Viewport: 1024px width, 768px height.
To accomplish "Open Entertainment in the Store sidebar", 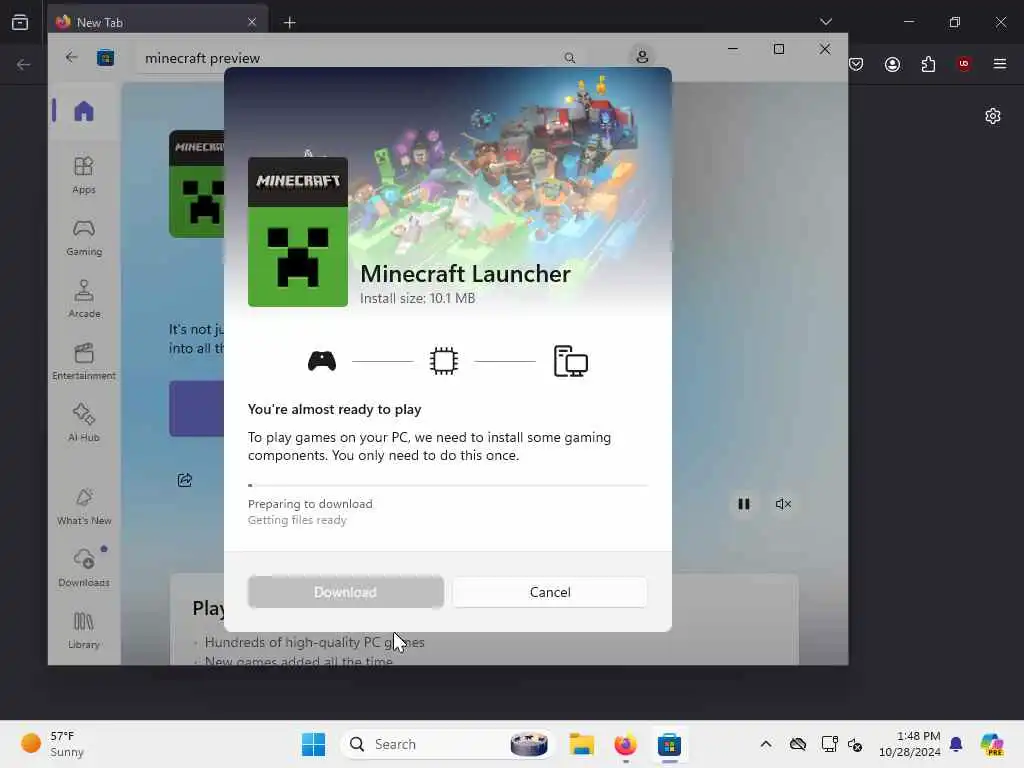I will pyautogui.click(x=84, y=361).
